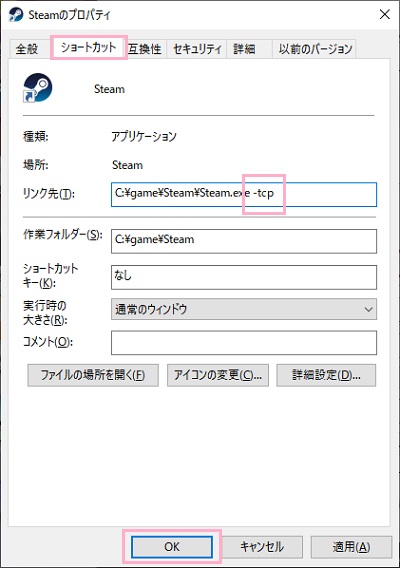The image size is (400, 568).
Task: Click アイコンの変更 button
Action: (x=218, y=375)
